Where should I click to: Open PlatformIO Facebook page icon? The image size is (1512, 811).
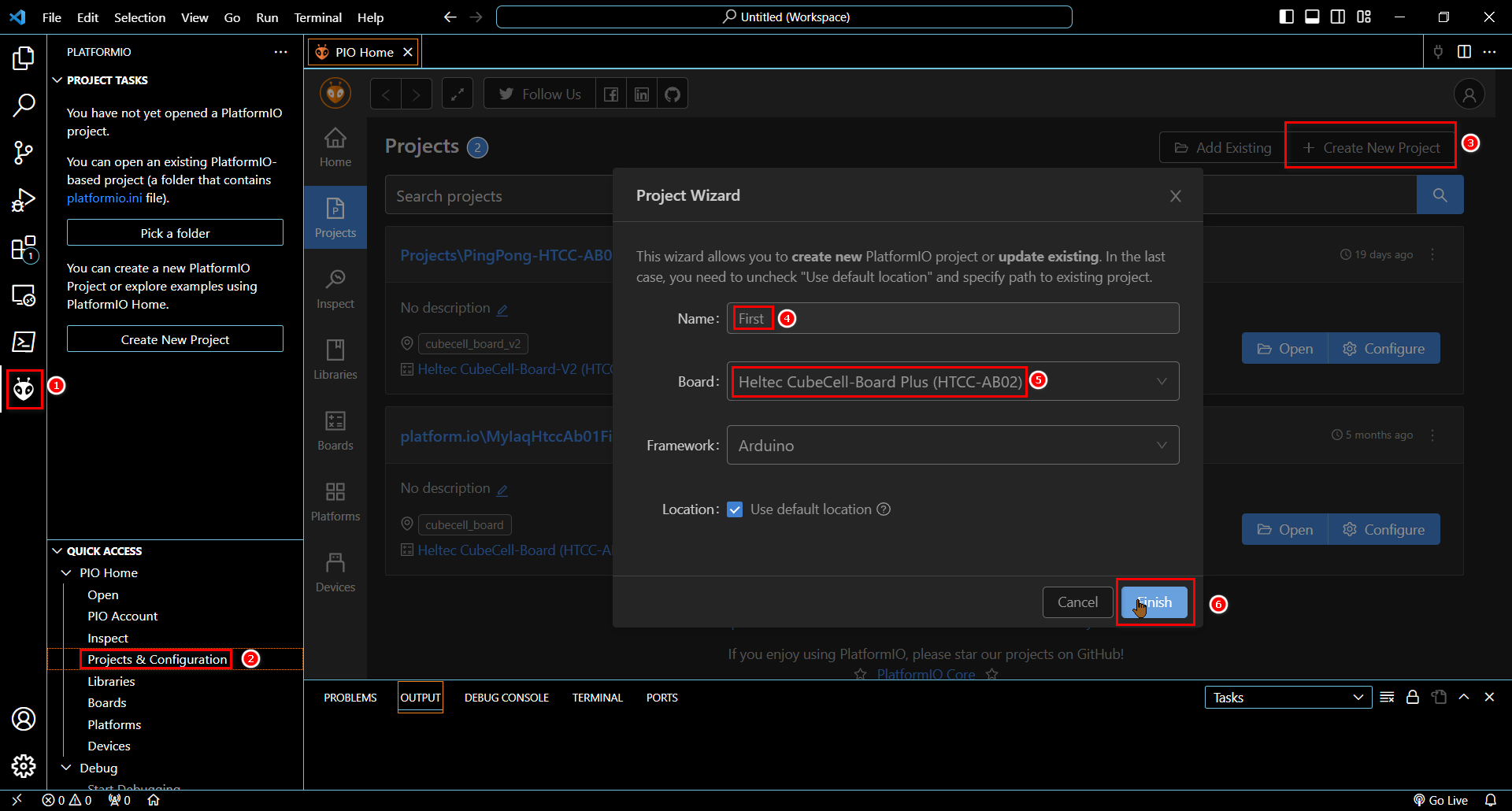[x=611, y=94]
